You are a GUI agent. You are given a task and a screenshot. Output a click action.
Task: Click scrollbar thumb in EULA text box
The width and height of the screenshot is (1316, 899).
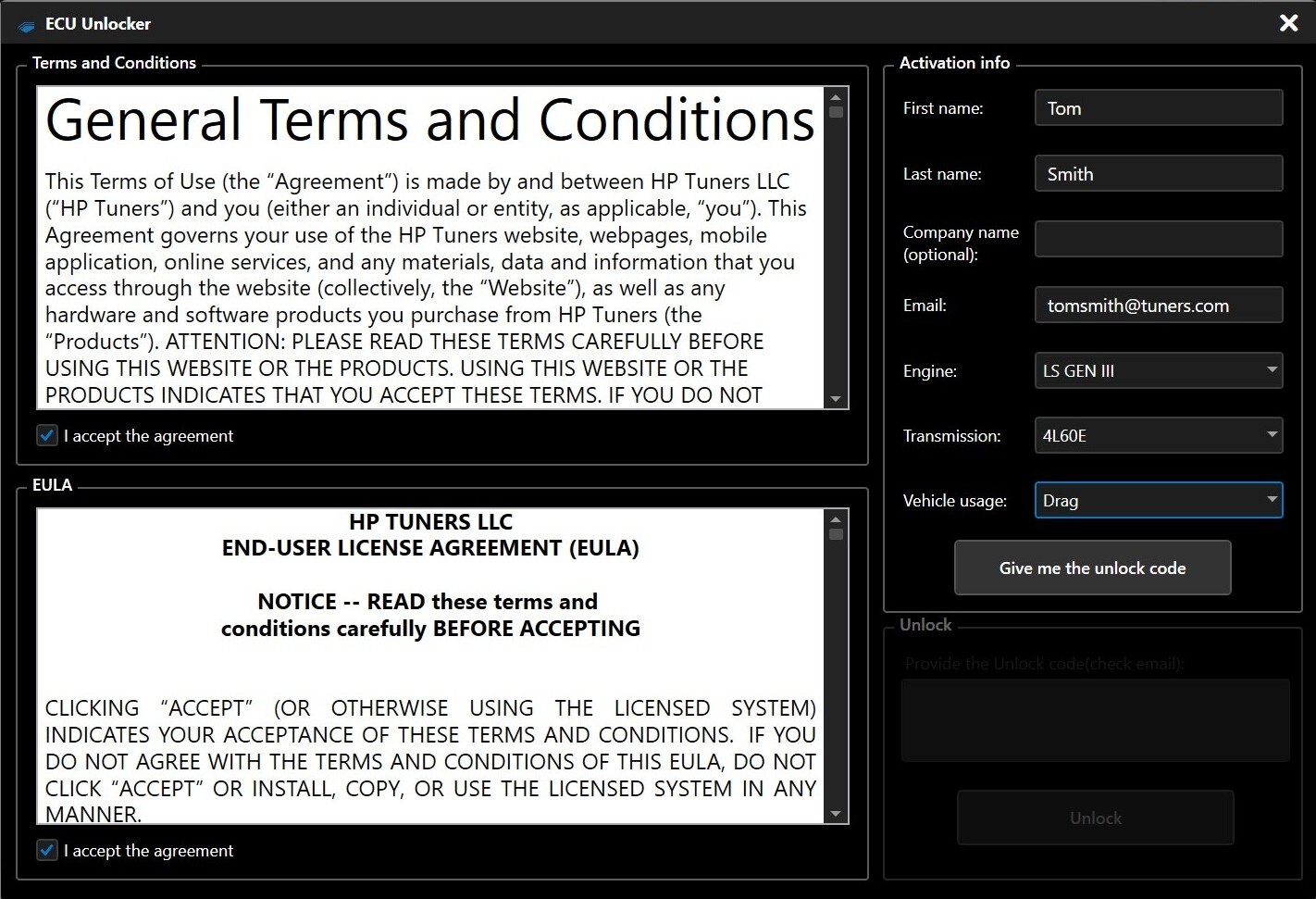click(836, 534)
